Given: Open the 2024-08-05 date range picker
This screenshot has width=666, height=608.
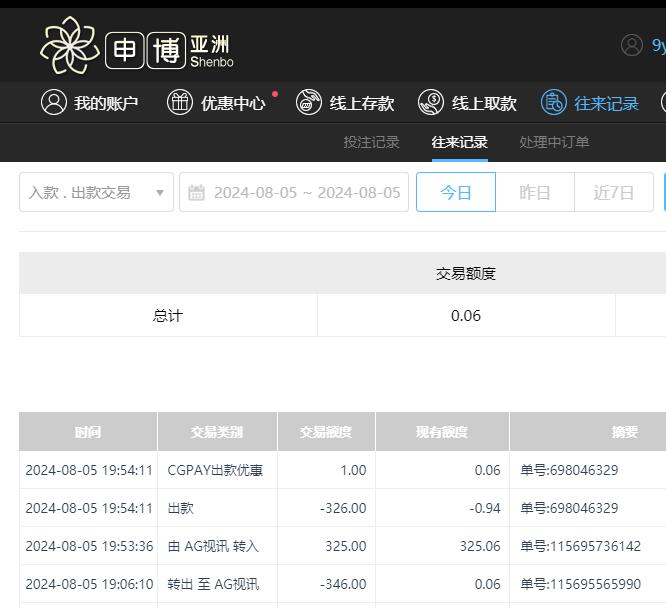Looking at the screenshot, I should click(306, 192).
